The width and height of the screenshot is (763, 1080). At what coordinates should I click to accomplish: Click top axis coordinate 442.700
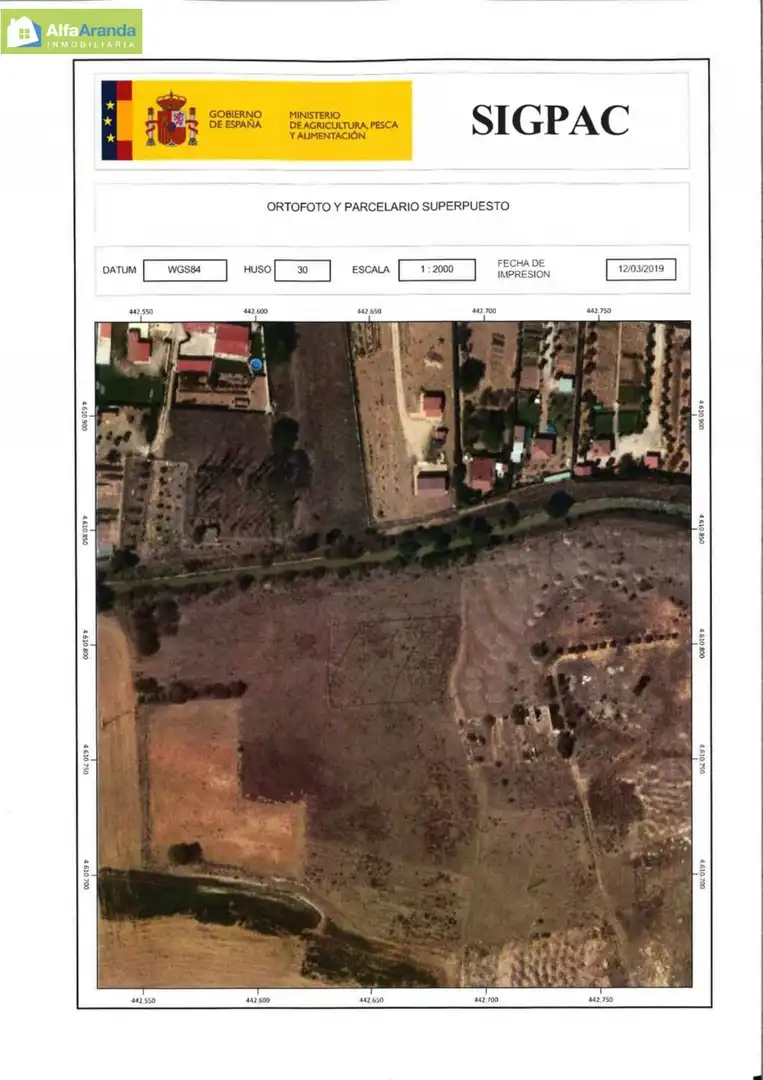483,311
